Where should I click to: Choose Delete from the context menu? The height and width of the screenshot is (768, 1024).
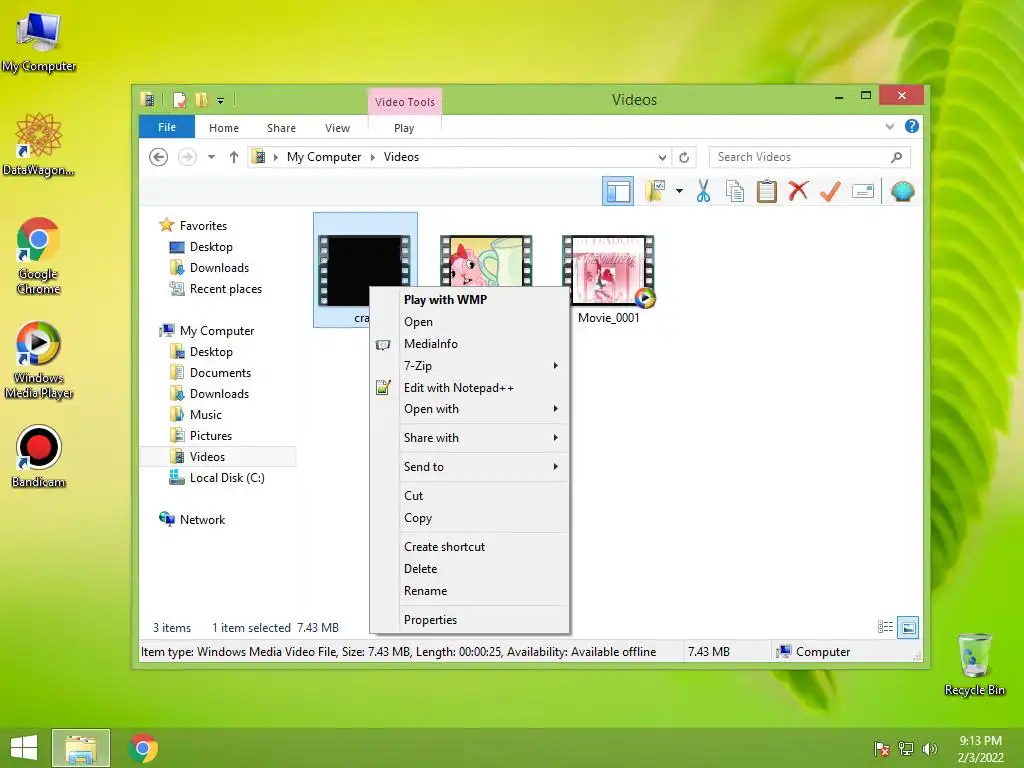coord(469,569)
